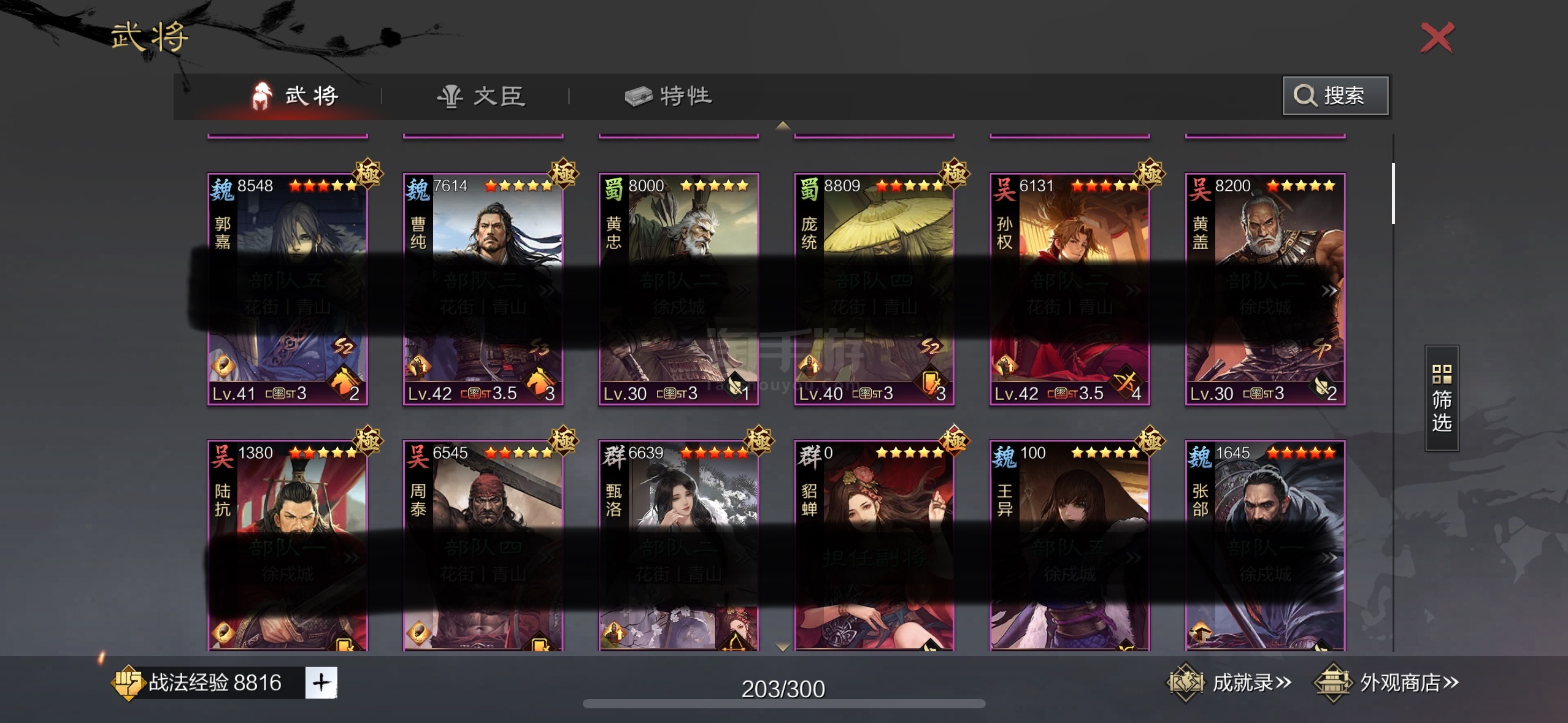Screen dimensions: 1568x723
Task: Click the 黄忠 card's archer troop icon
Action: [x=736, y=384]
